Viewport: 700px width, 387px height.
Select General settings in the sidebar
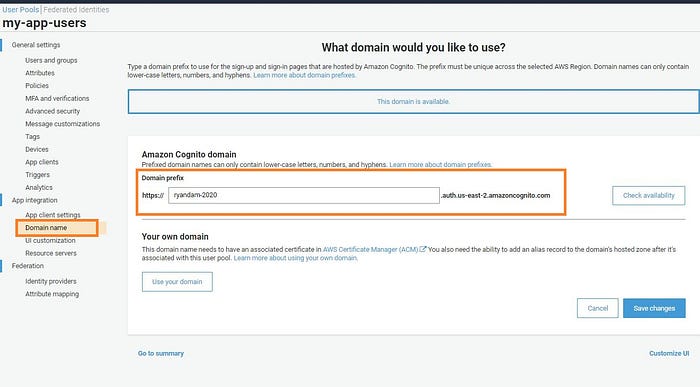[36, 45]
